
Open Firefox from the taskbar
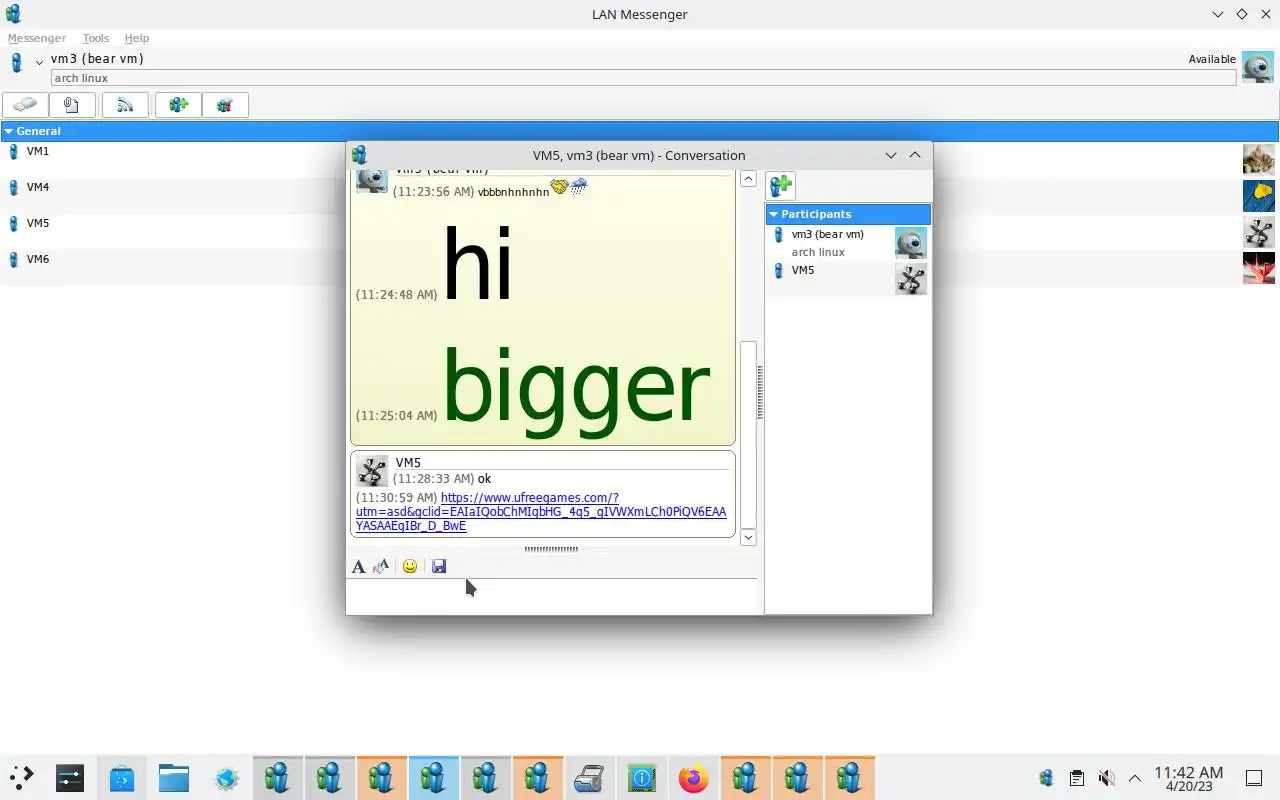(693, 778)
